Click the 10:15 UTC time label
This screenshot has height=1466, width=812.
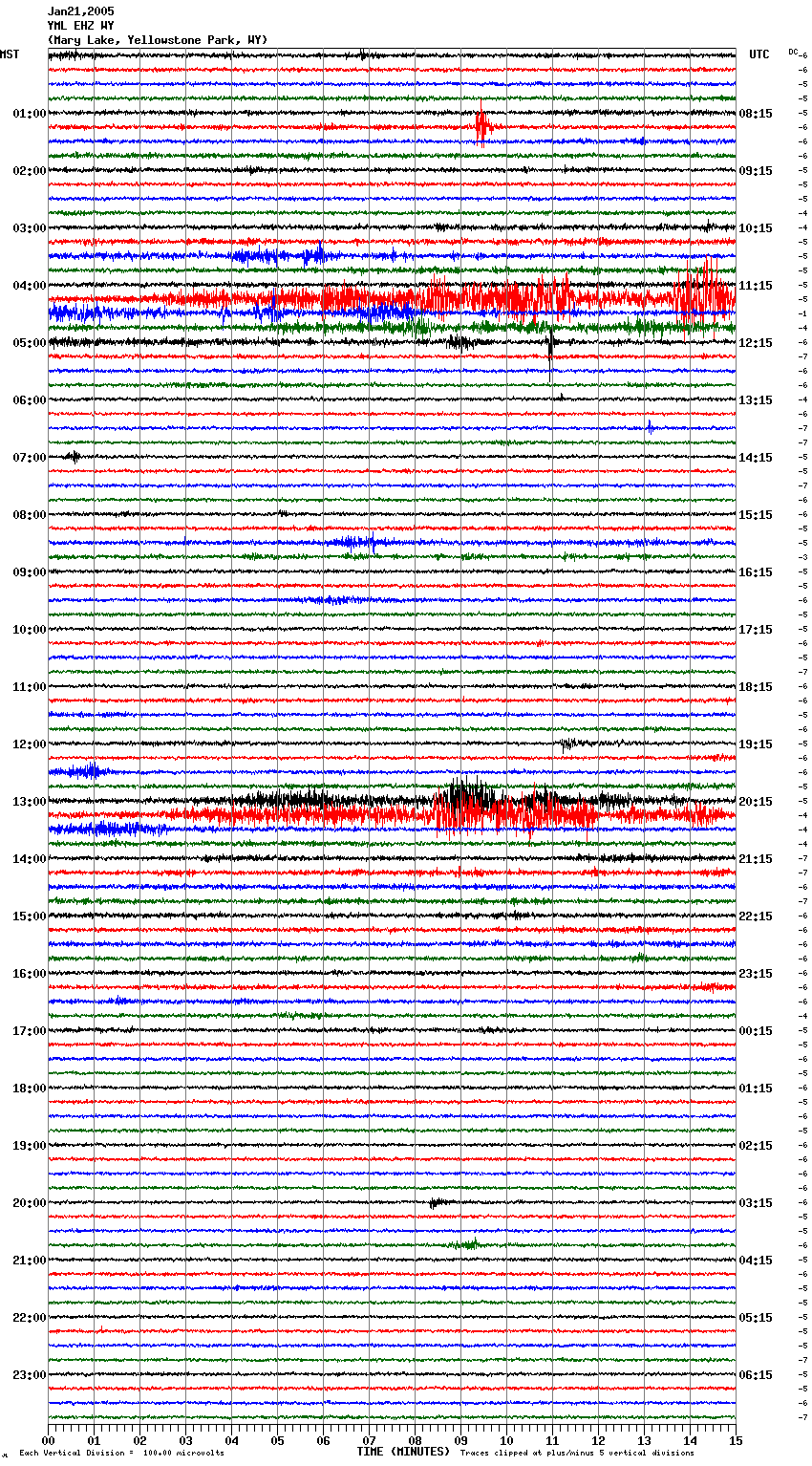pyautogui.click(x=756, y=228)
